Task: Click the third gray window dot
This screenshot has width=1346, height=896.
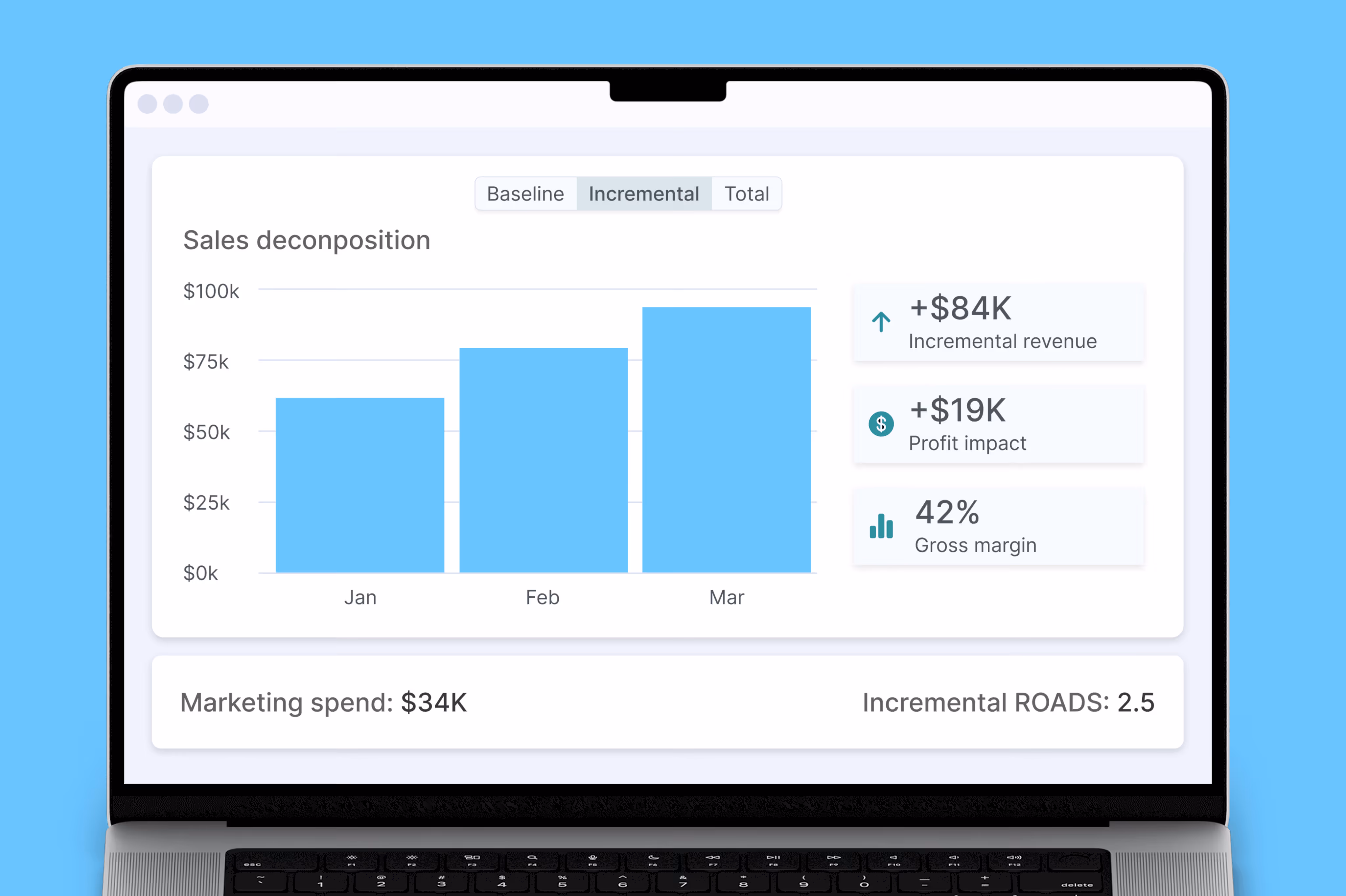Action: pyautogui.click(x=199, y=104)
